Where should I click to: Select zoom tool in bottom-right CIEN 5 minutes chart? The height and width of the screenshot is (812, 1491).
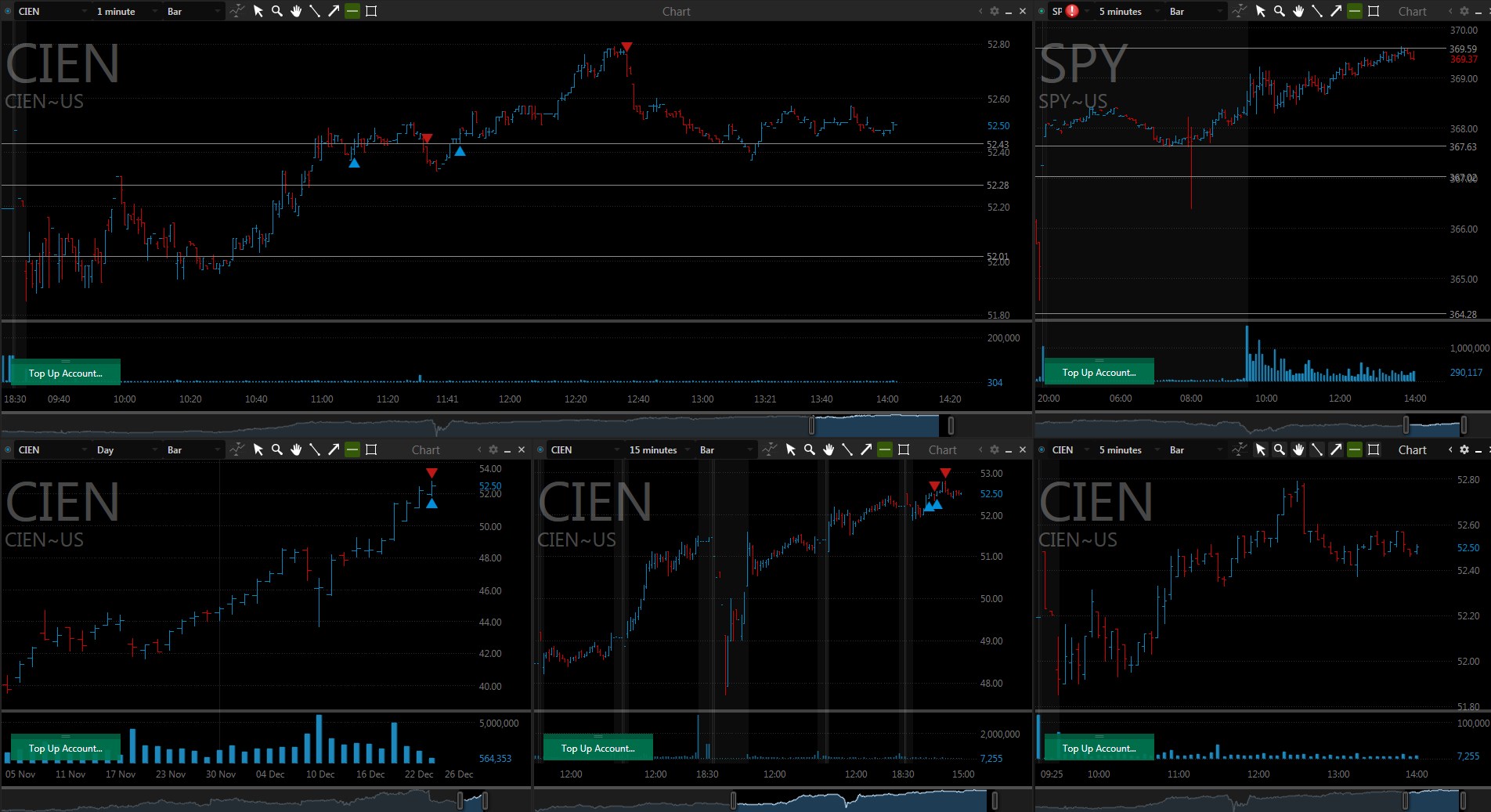pyautogui.click(x=1280, y=449)
